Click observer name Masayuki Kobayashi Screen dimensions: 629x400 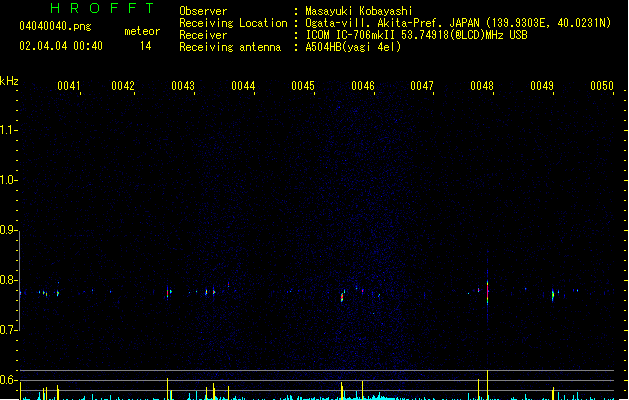coord(358,11)
